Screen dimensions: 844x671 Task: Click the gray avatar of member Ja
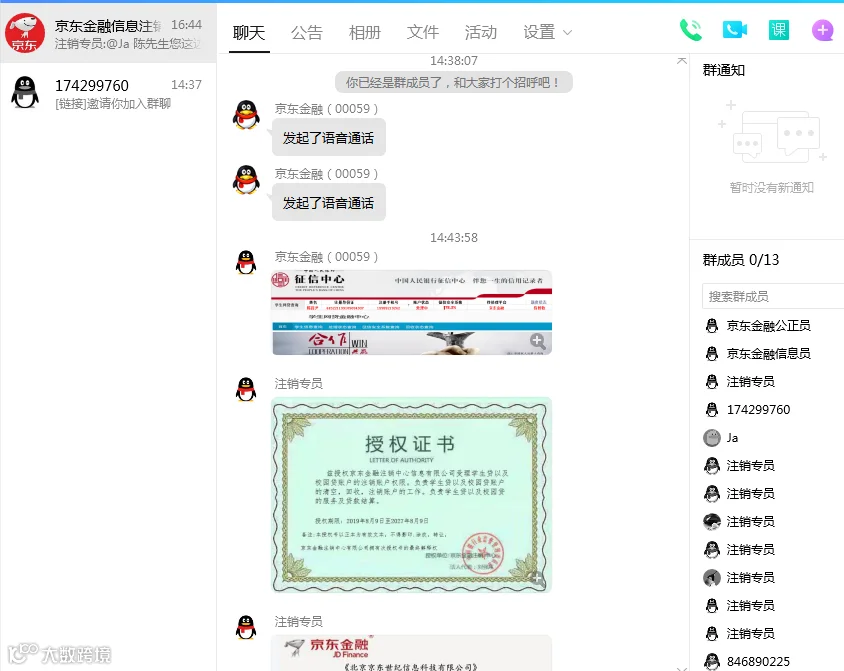[x=712, y=438]
